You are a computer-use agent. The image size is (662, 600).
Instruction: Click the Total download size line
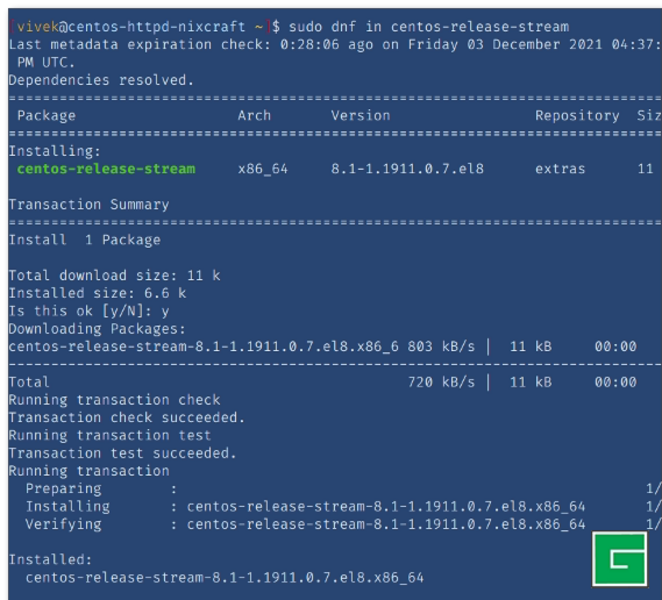point(114,275)
